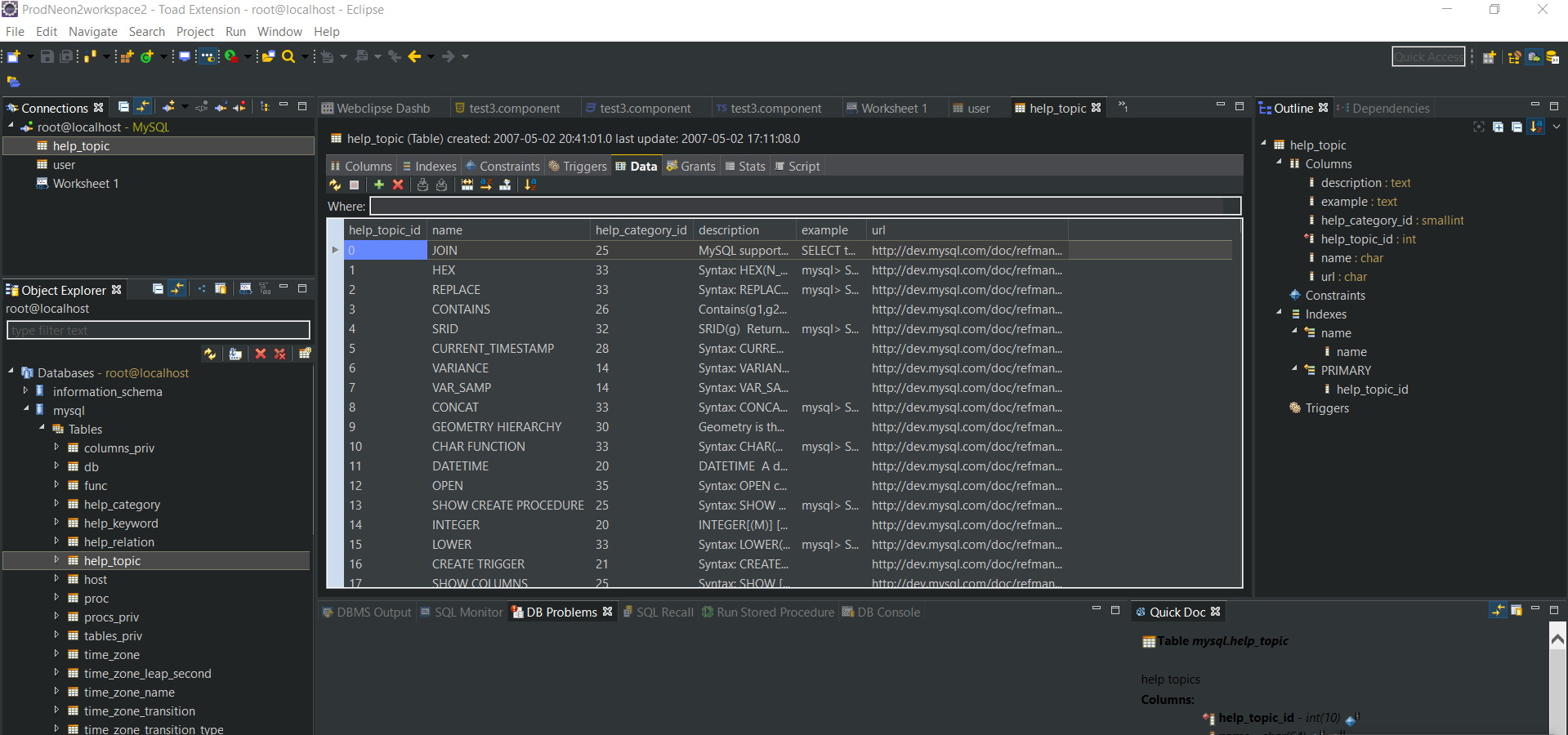
Task: Click the Quick Doc scroll up arrow
Action: point(1557,639)
